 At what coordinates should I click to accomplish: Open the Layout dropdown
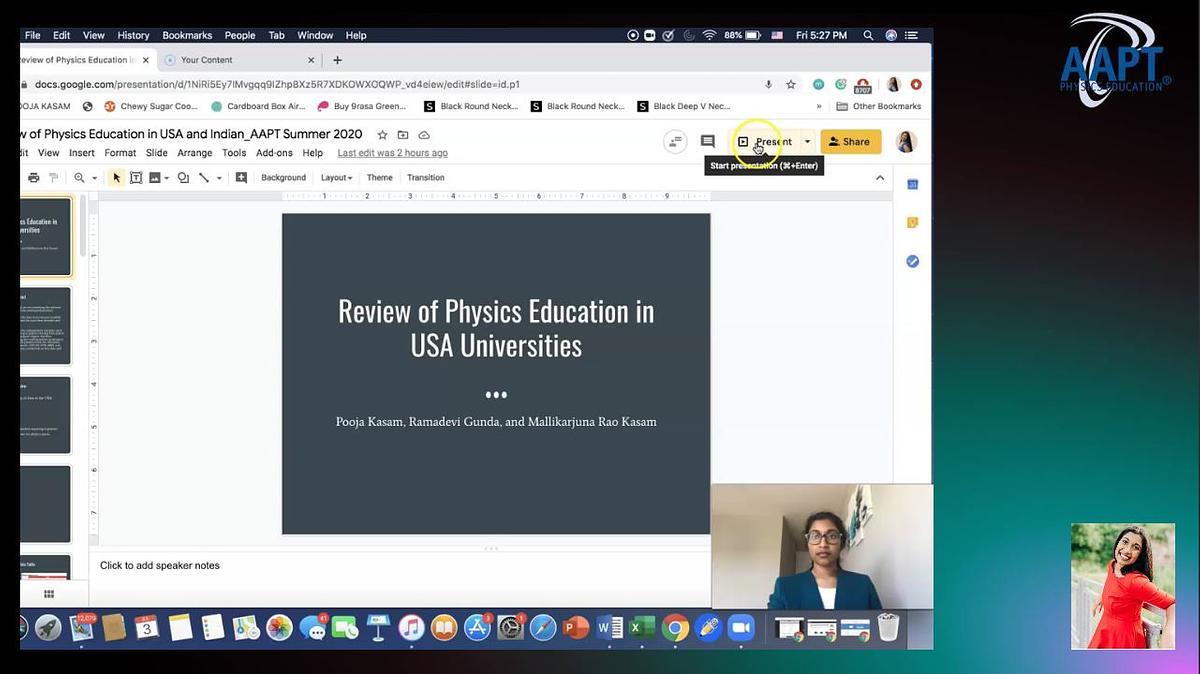click(x=336, y=178)
